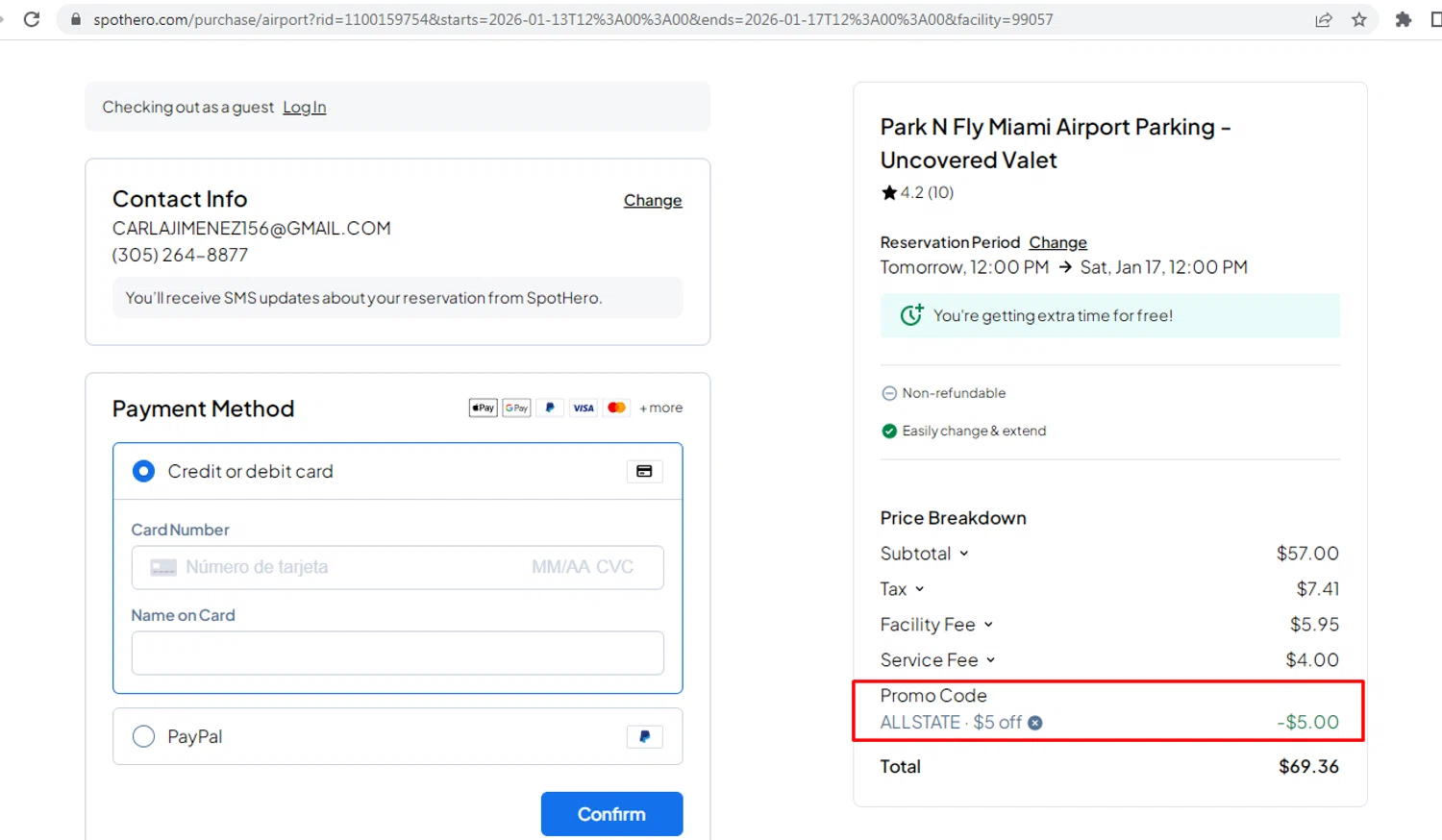Click the ALLSTATE · $5 off promo text
This screenshot has width=1442, height=840.
tap(951, 723)
